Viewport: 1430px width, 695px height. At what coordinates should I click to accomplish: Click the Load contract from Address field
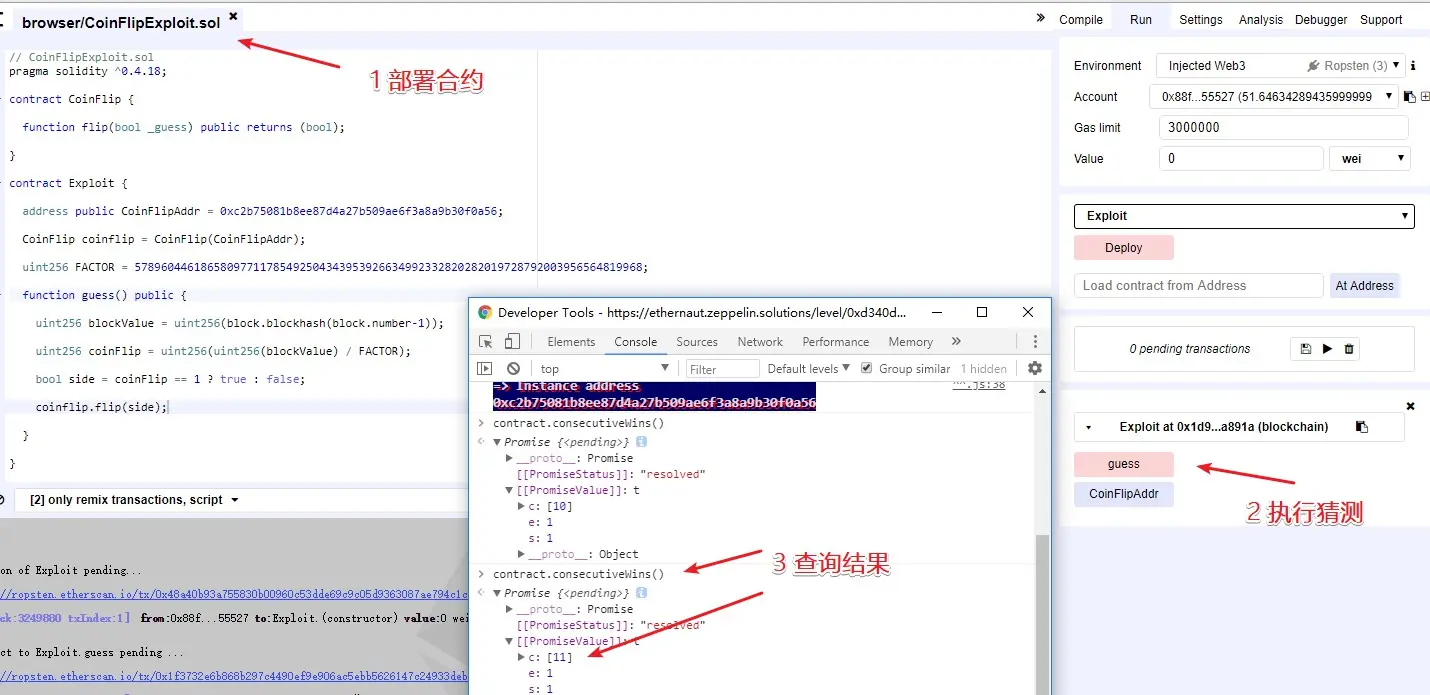click(x=1199, y=286)
